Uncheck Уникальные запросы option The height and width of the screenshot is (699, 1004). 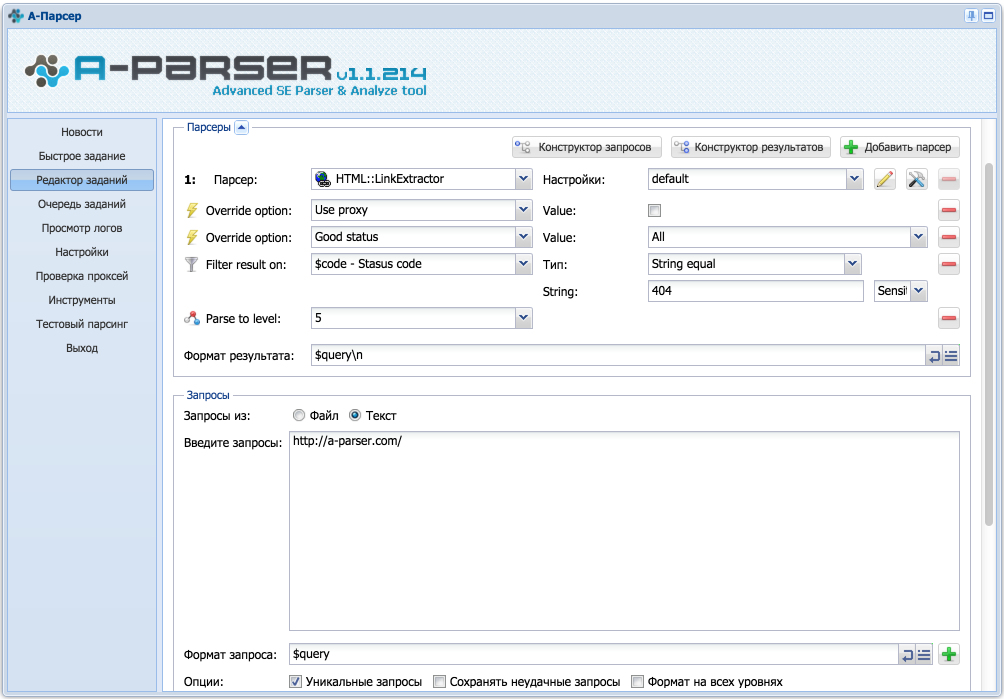(x=295, y=682)
